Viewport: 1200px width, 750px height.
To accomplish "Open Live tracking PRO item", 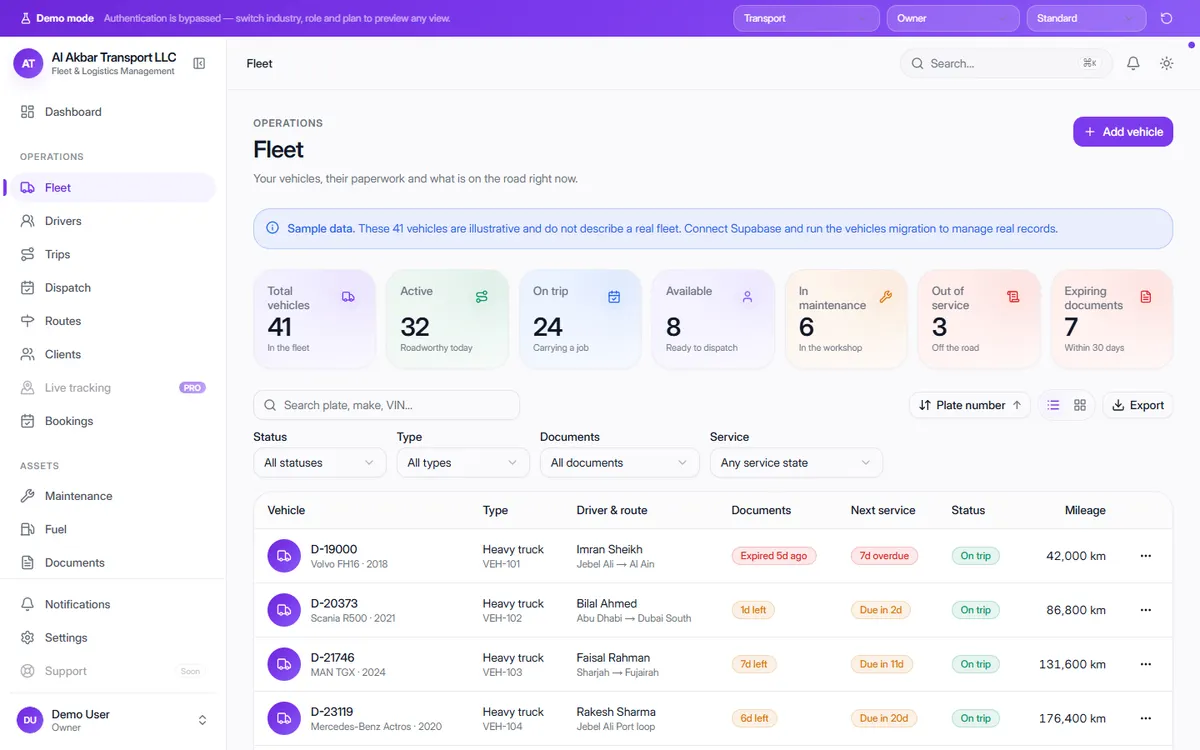I will pyautogui.click(x=113, y=388).
